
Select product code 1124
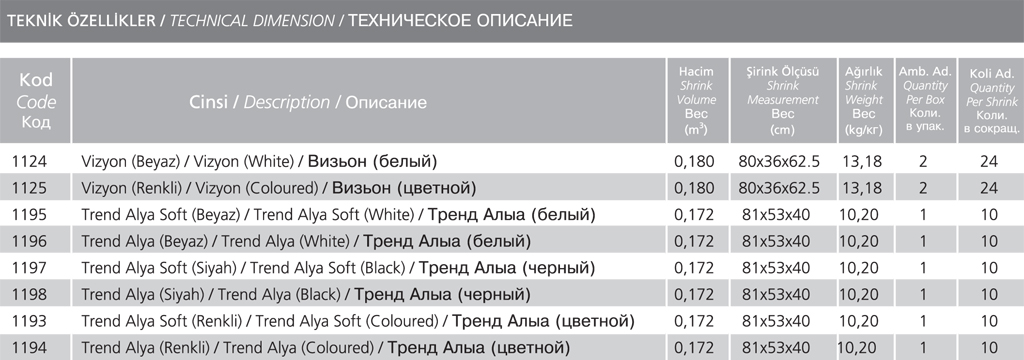29,161
